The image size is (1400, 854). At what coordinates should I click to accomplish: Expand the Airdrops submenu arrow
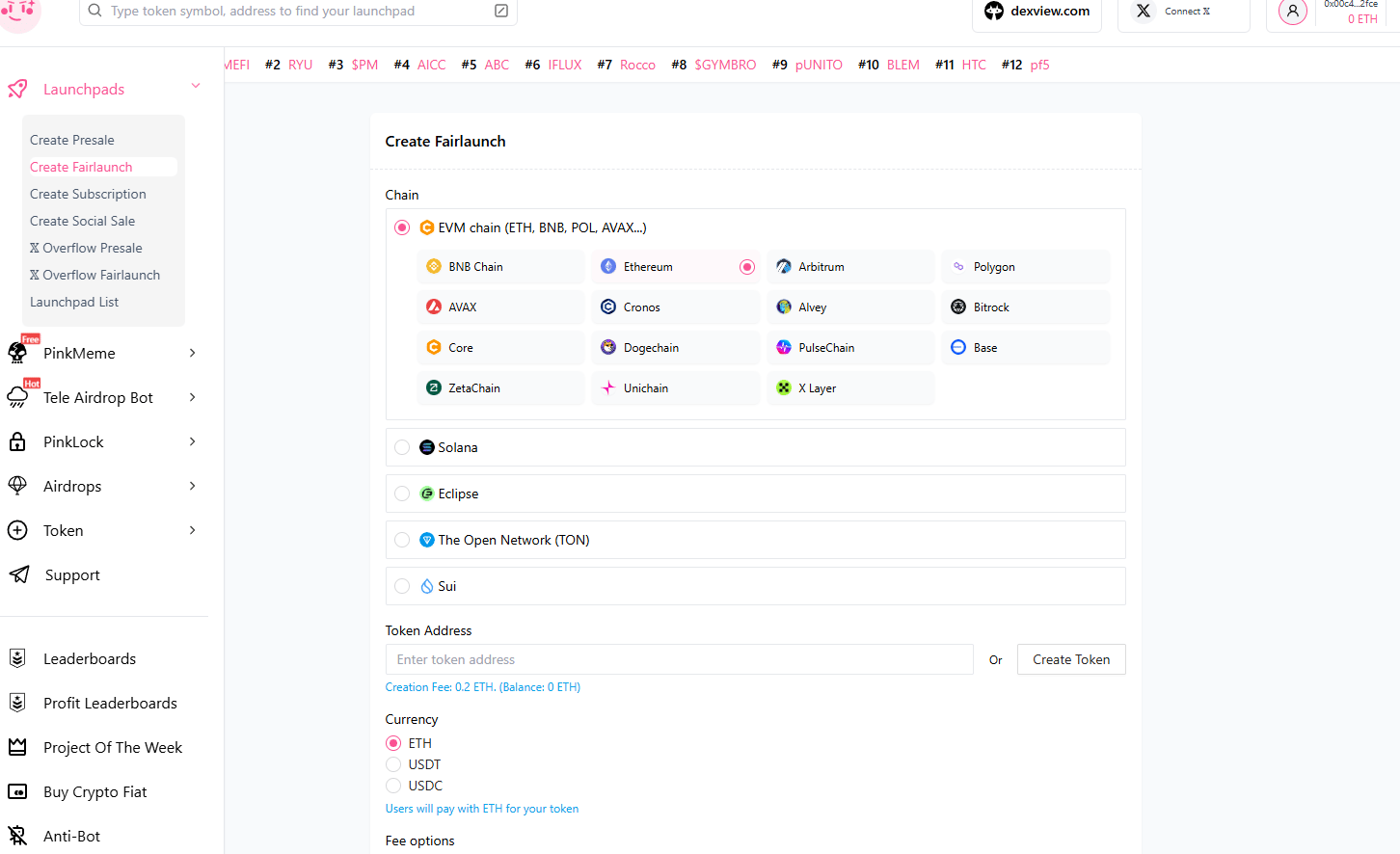[193, 486]
